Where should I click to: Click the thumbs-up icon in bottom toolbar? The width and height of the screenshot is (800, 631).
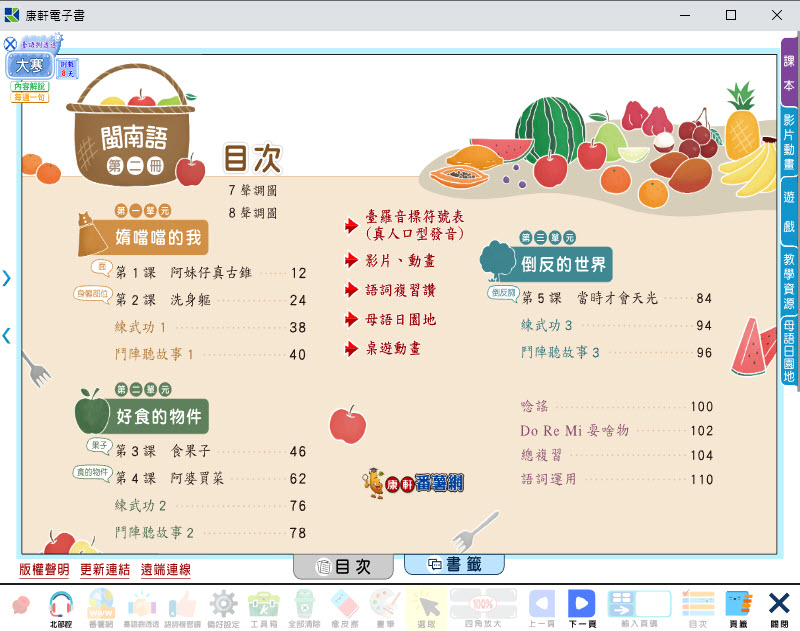click(x=182, y=609)
